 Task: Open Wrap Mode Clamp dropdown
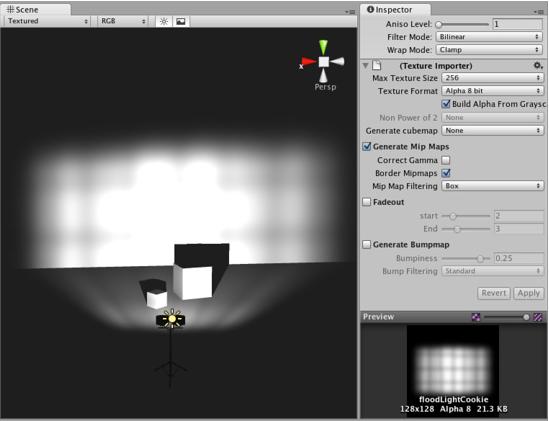pos(489,50)
